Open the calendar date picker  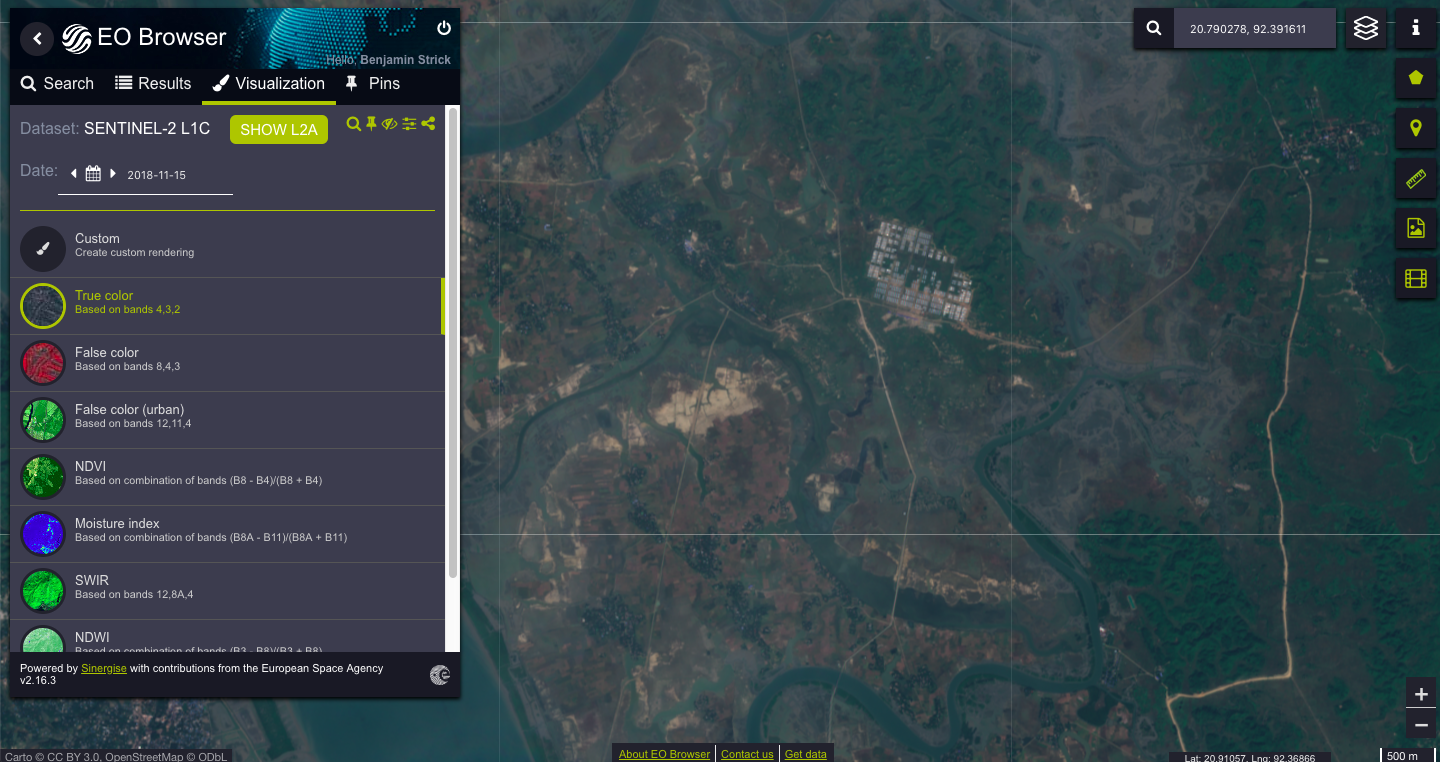click(x=93, y=174)
